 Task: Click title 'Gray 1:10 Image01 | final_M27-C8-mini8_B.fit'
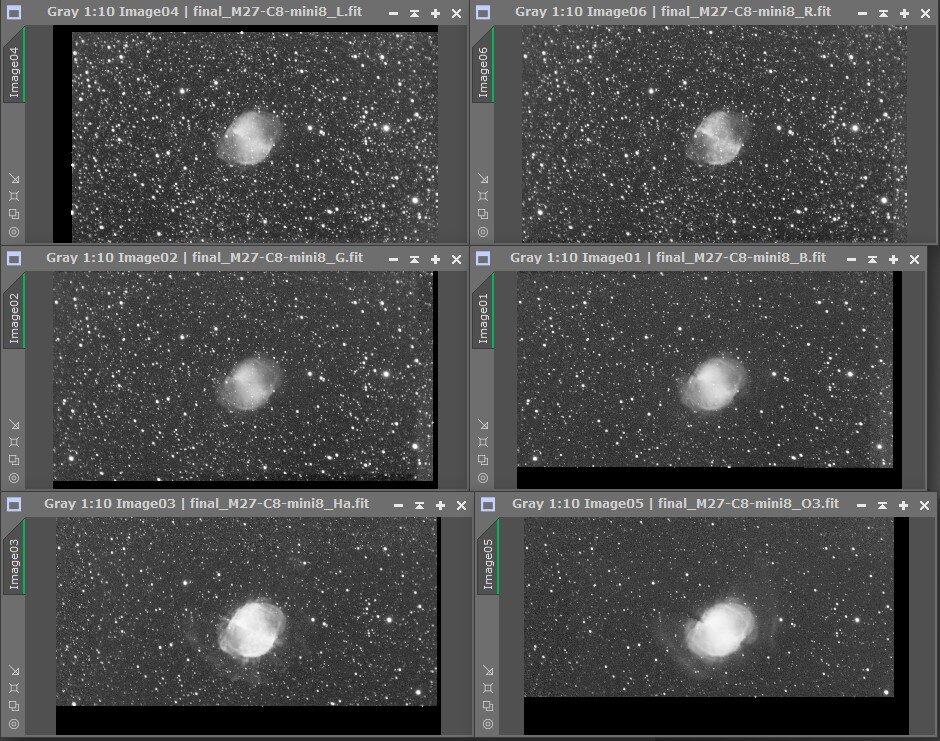click(668, 257)
